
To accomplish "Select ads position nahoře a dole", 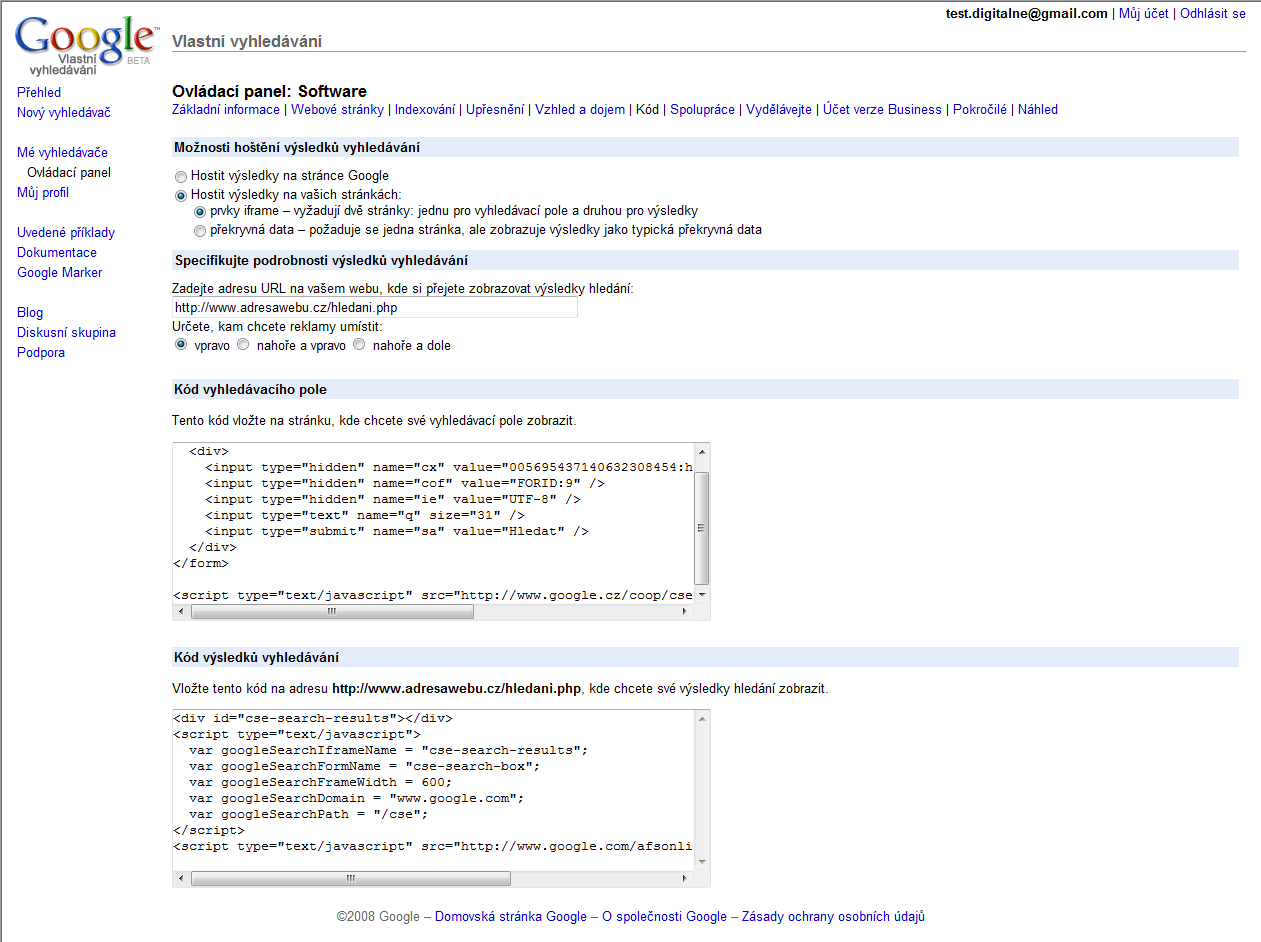I will (359, 345).
